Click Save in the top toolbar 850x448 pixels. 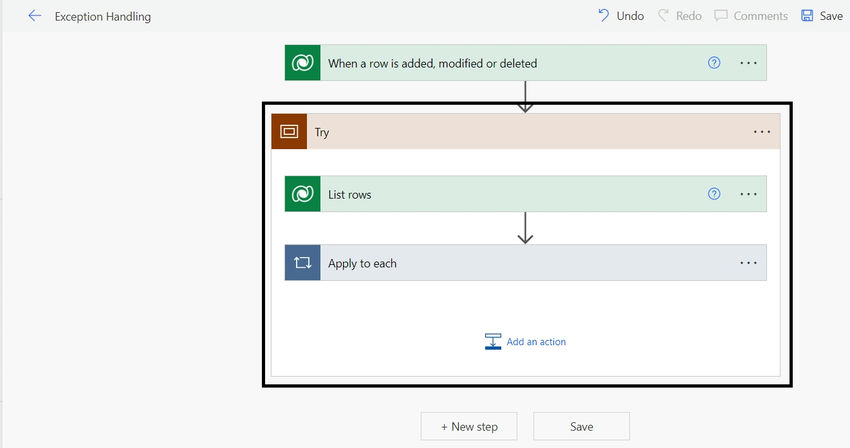click(x=822, y=16)
